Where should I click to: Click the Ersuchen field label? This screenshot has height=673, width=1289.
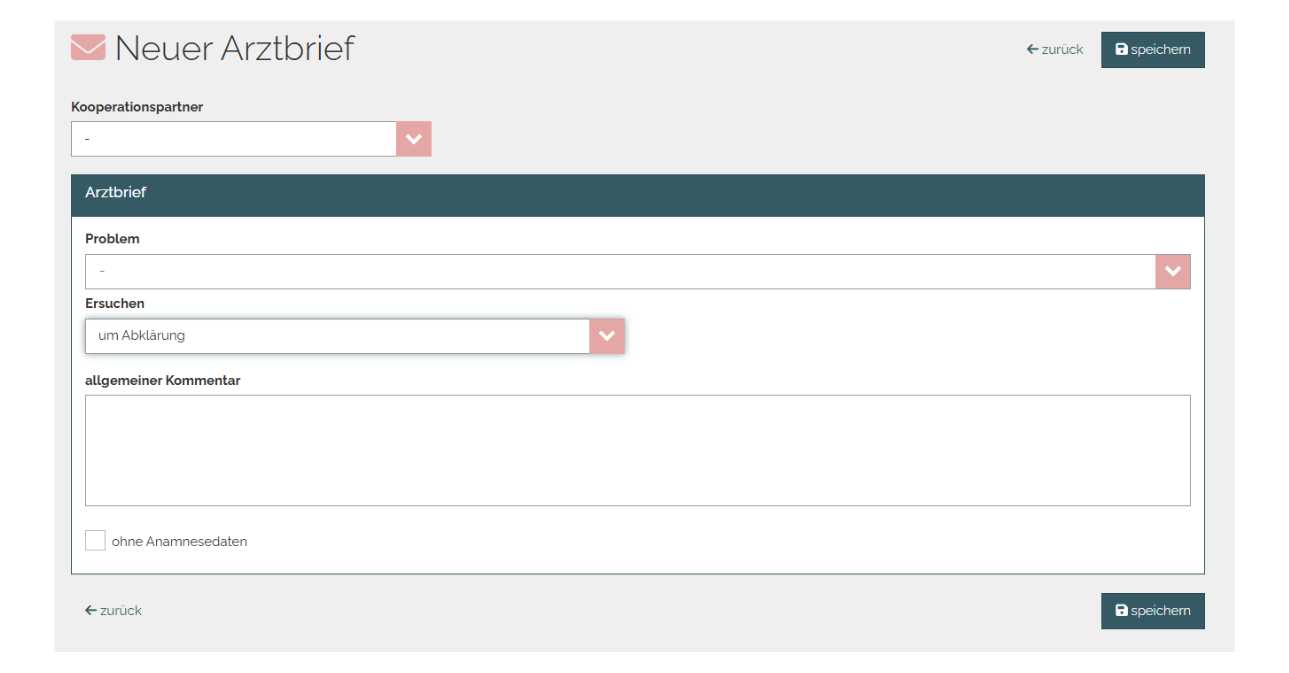tap(115, 303)
